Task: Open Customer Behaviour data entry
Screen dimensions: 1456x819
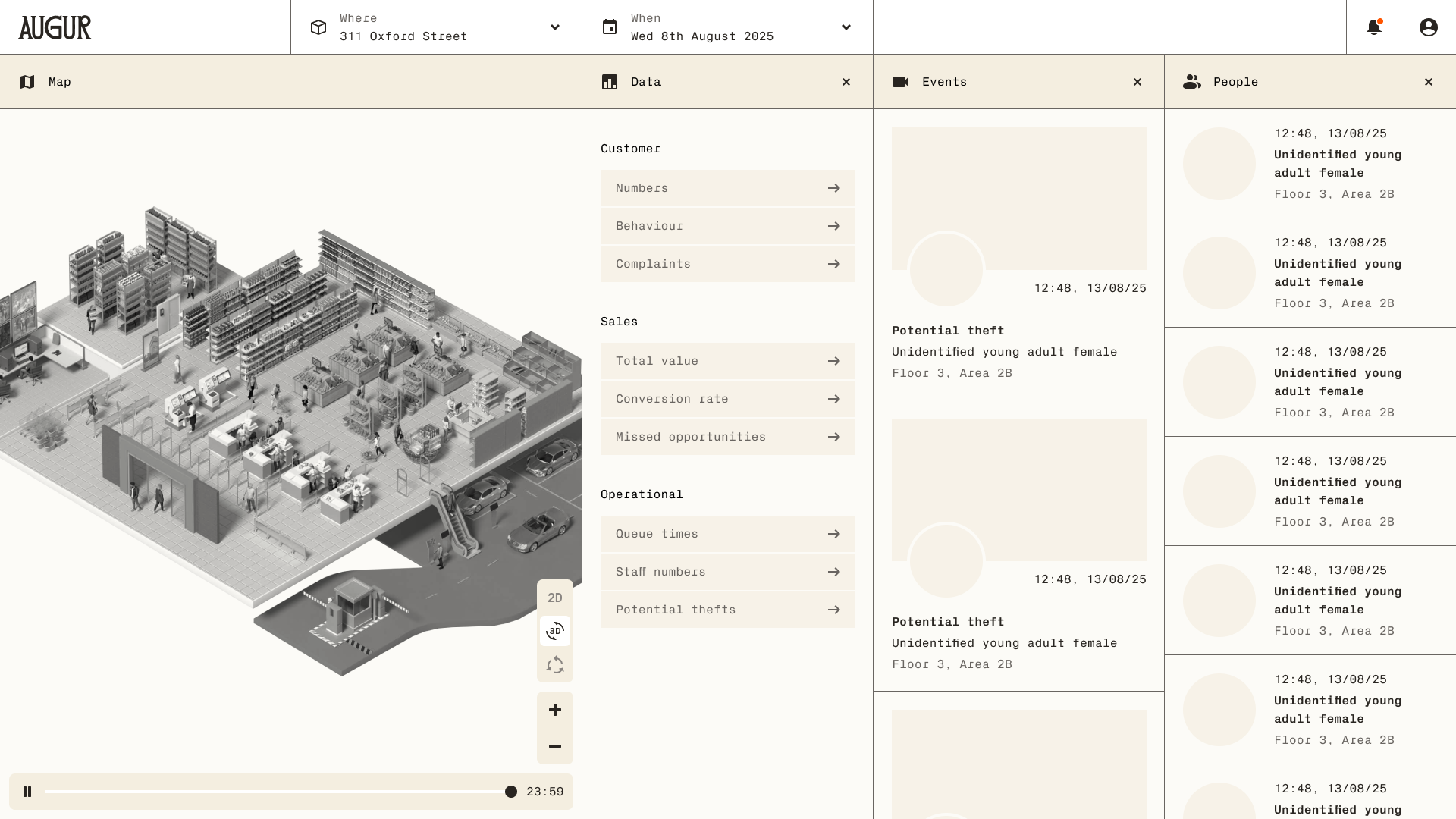Action: [x=727, y=226]
